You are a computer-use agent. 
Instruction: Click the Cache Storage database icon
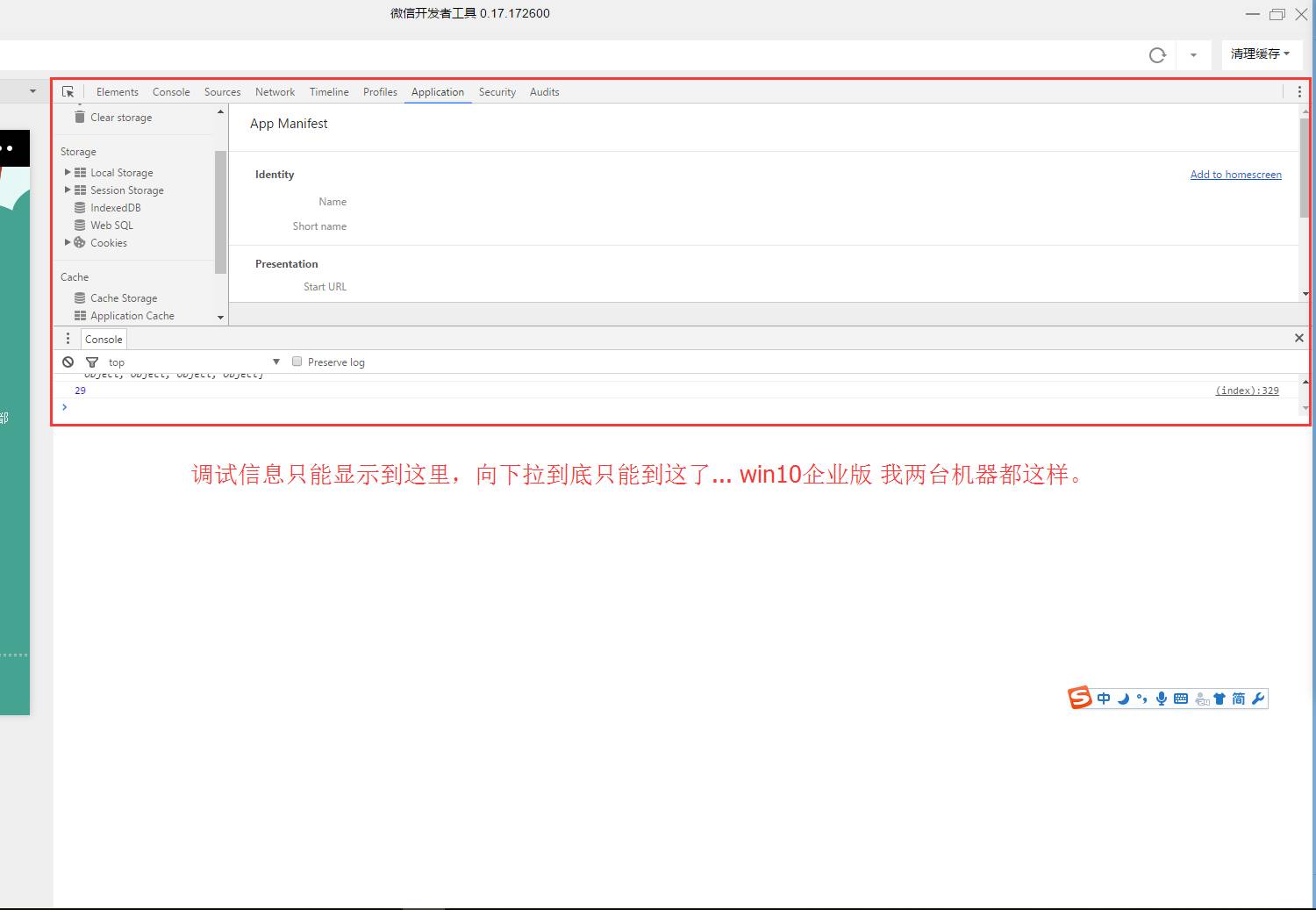[80, 297]
